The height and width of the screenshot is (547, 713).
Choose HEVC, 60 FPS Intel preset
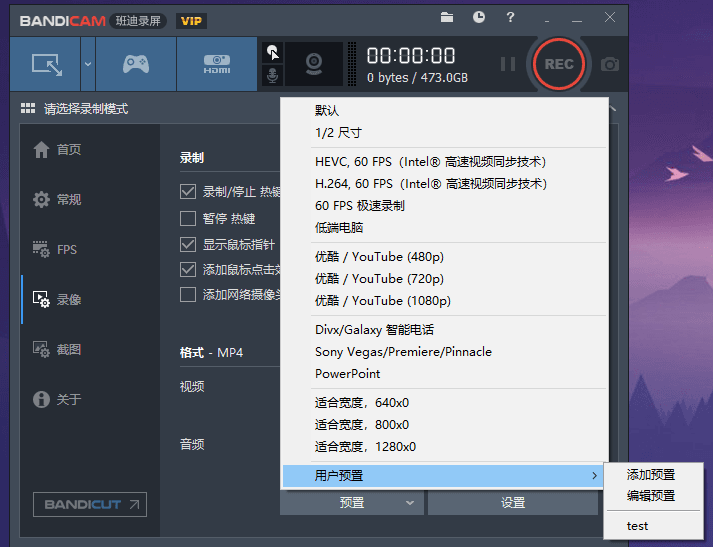[444, 162]
